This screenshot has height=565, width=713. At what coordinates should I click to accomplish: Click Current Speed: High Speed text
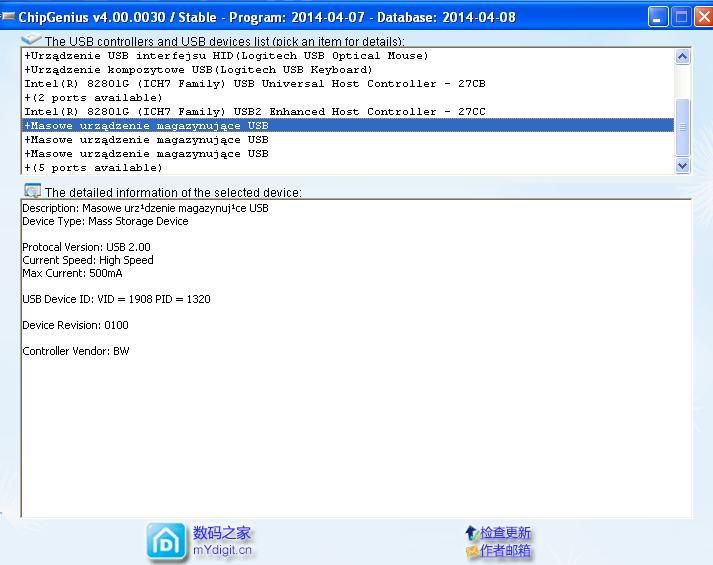(x=88, y=260)
